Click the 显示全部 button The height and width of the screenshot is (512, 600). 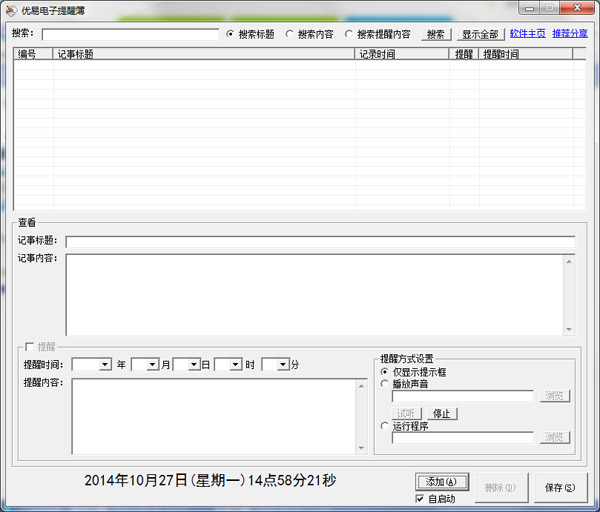click(481, 34)
